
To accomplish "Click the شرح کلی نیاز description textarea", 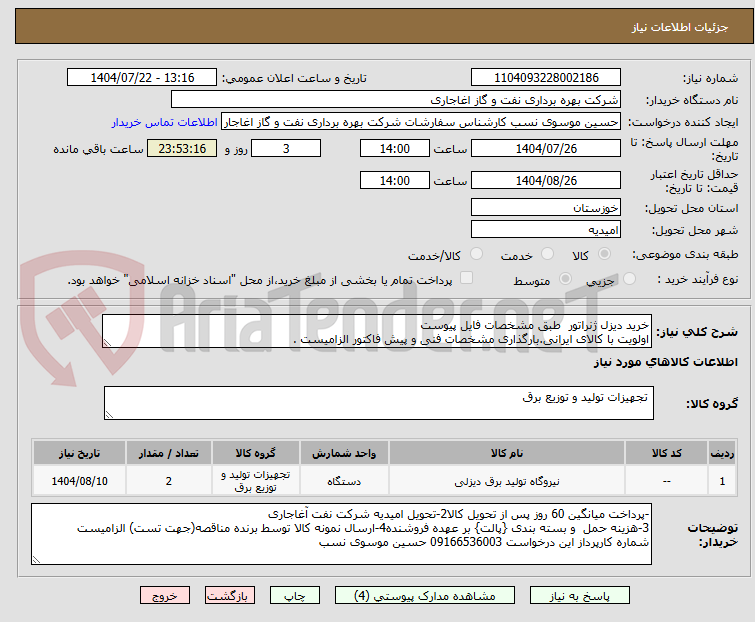I will tap(377, 331).
